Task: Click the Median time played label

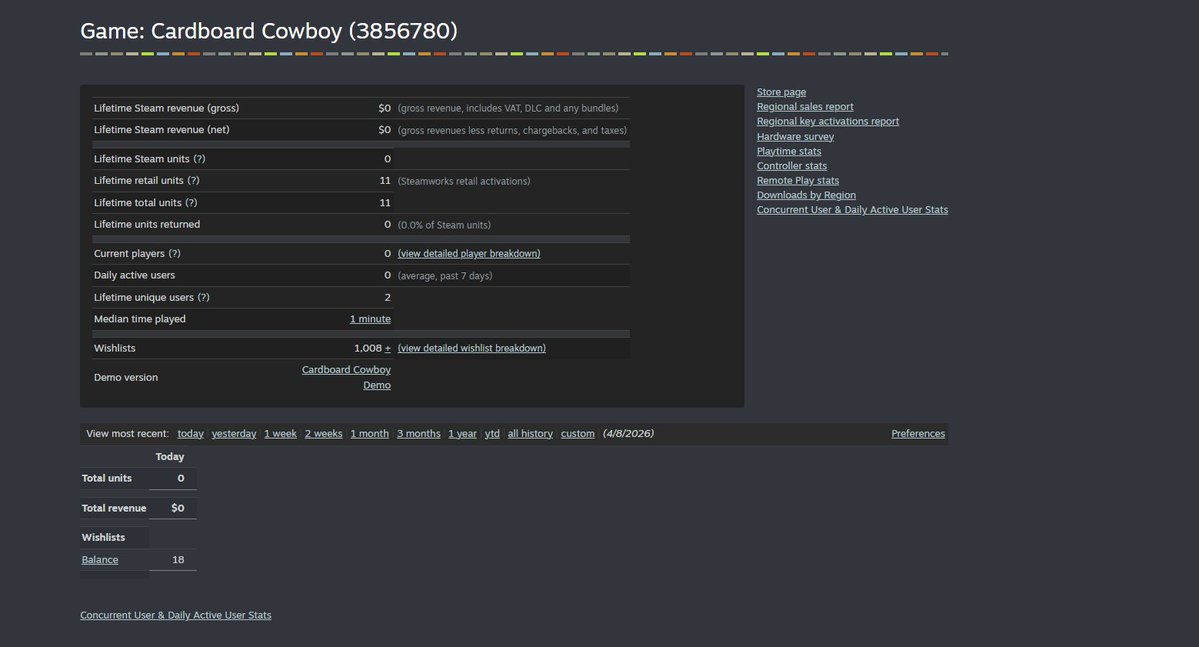Action: tap(140, 319)
